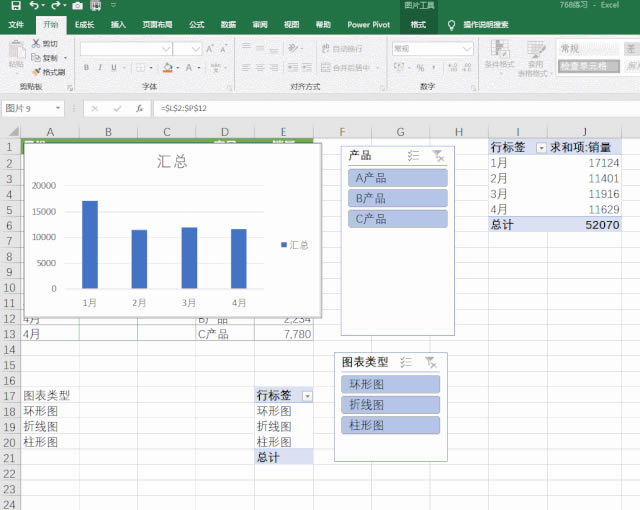This screenshot has height=510, width=640.
Task: Click the Format Painter (格式刷) button
Action: pos(48,72)
